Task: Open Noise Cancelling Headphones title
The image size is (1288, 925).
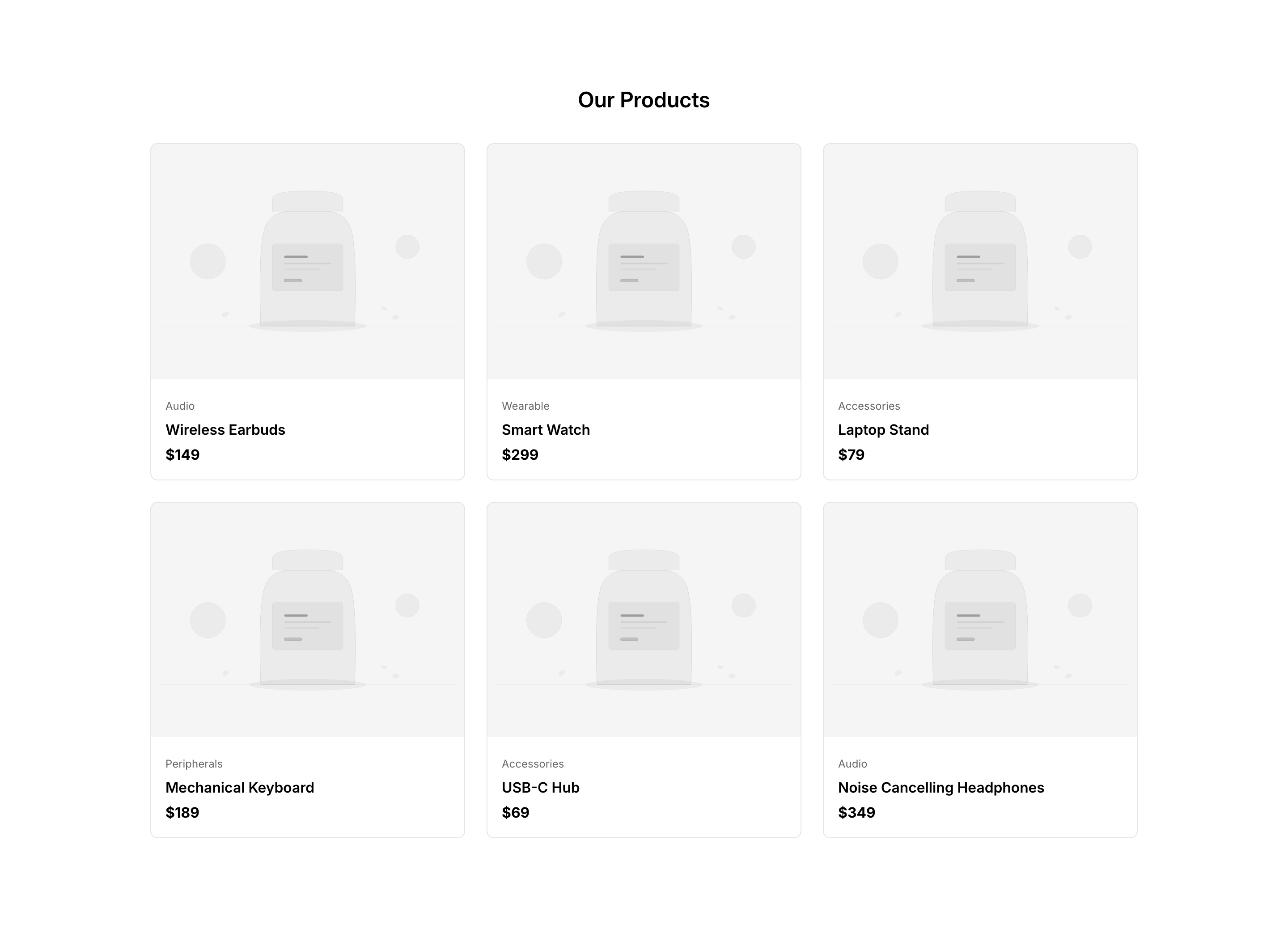Action: 941,788
